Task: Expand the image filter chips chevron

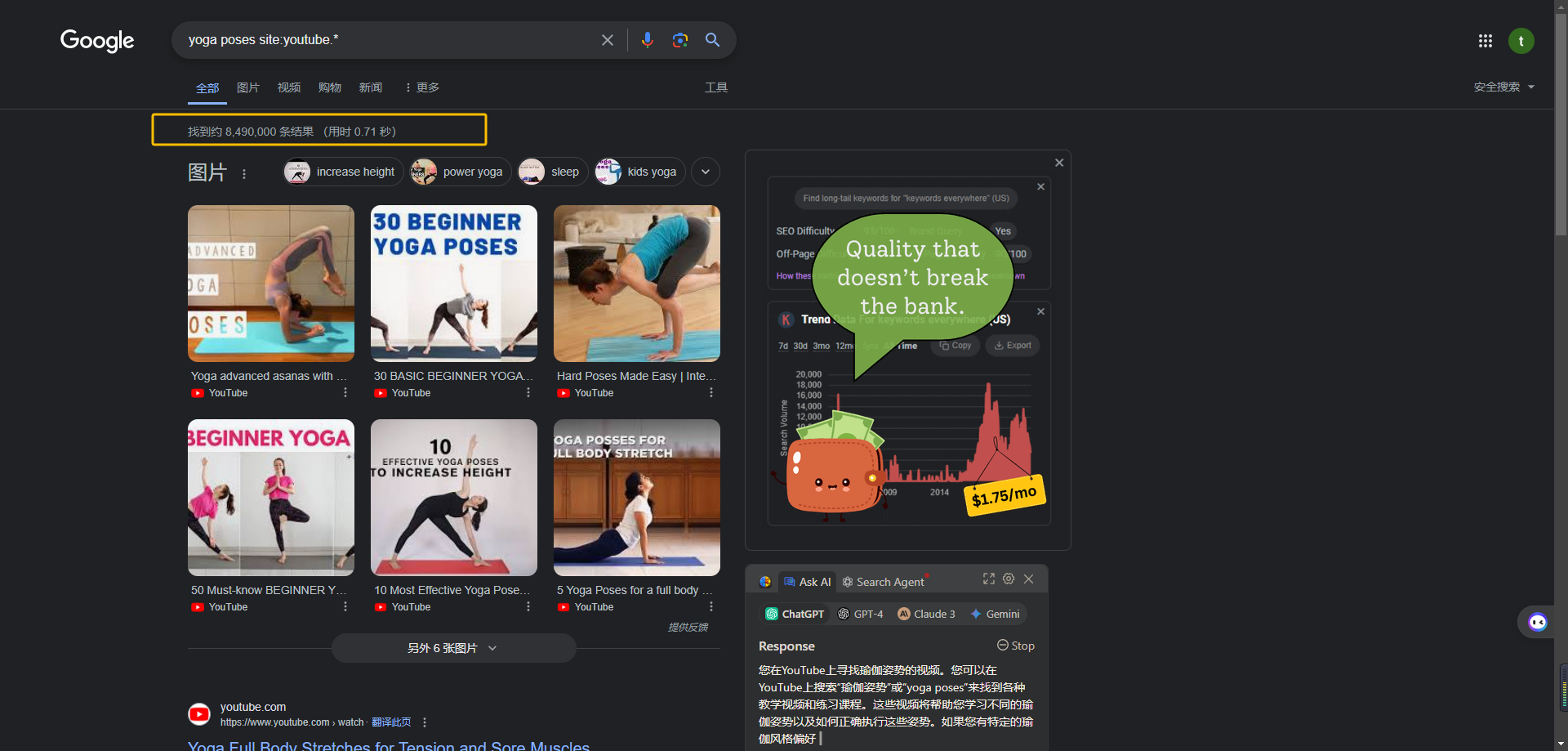Action: pos(706,172)
